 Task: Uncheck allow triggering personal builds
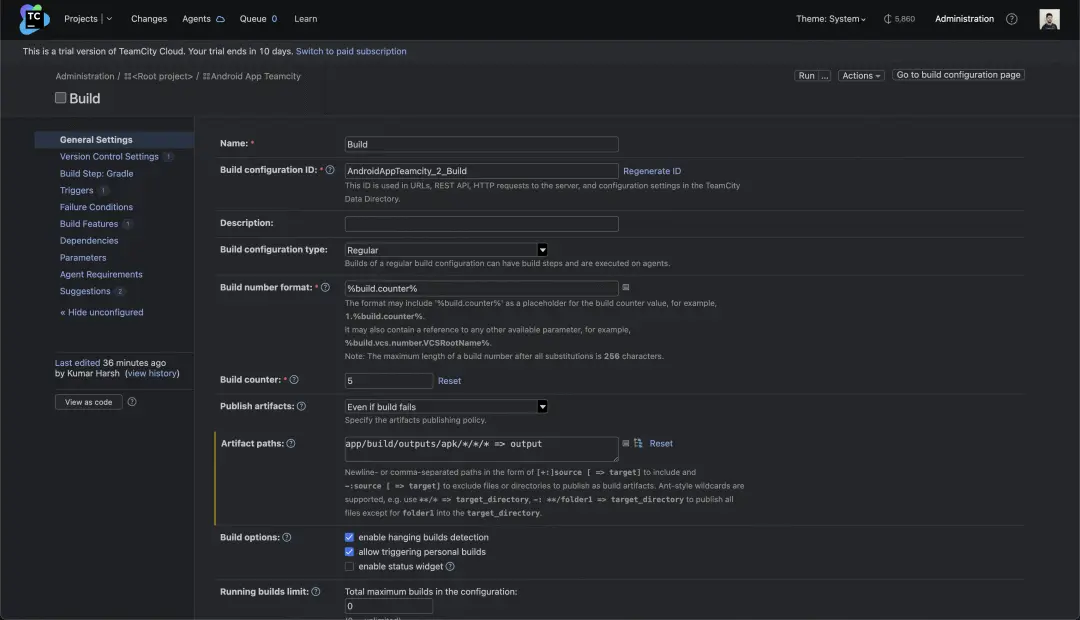coord(350,552)
